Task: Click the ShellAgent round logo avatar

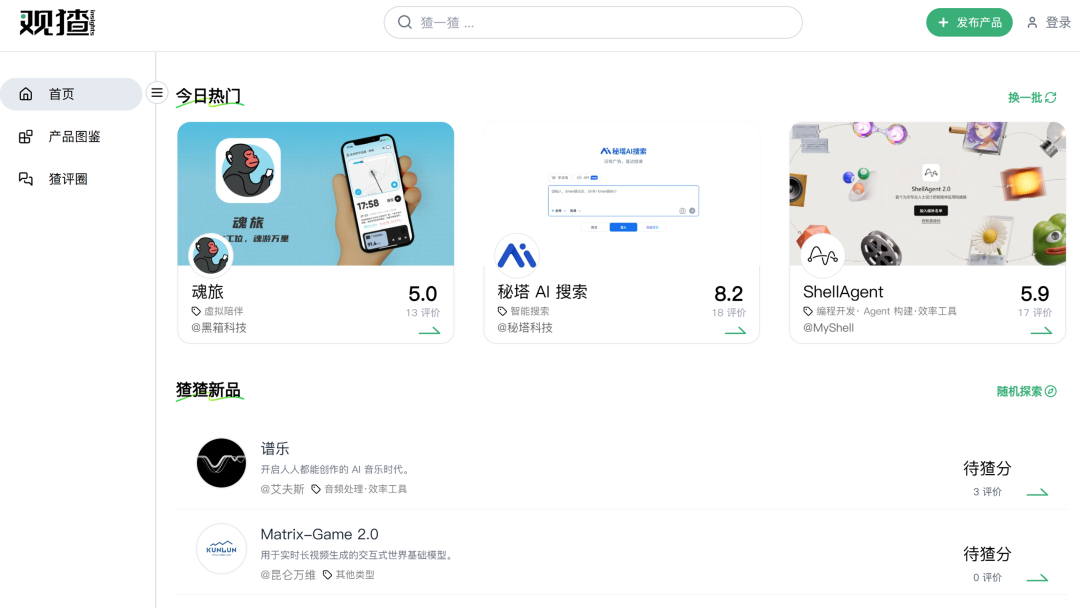Action: coord(822,255)
